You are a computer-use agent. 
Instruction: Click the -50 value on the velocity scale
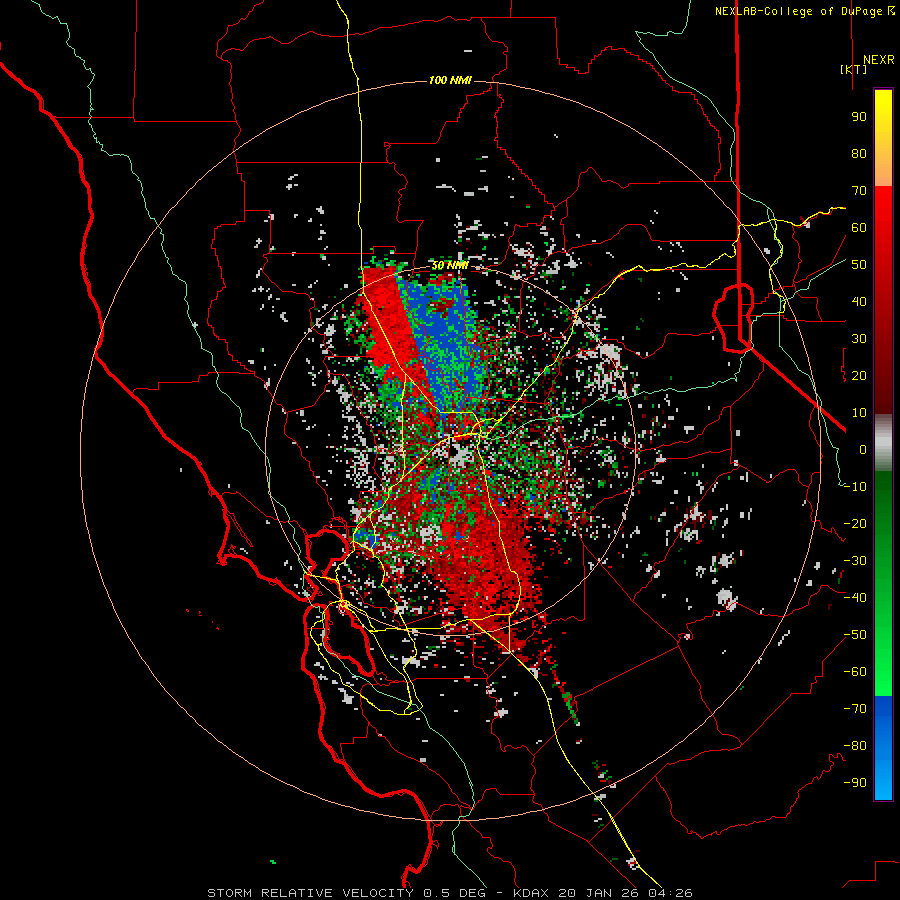(x=855, y=635)
